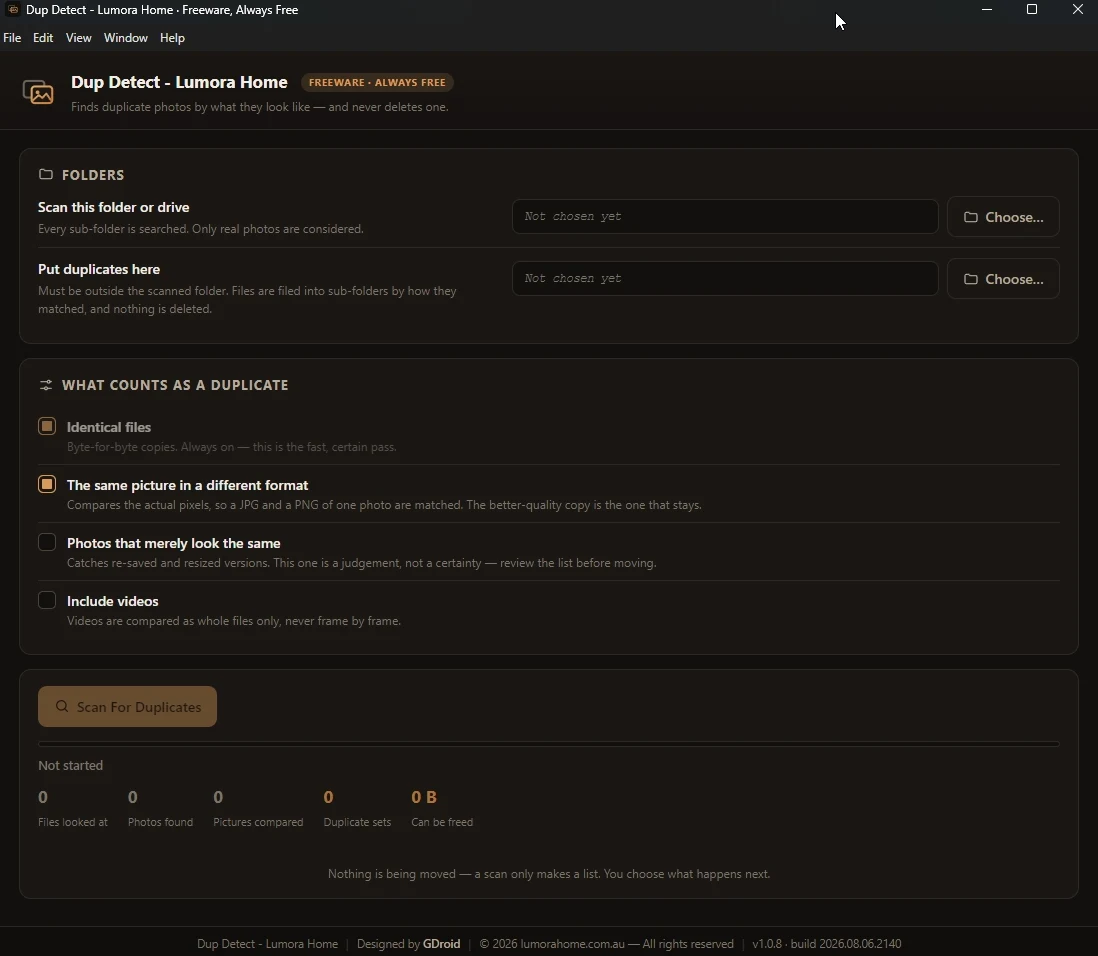This screenshot has height=956, width=1098.
Task: Open the View menu
Action: tap(78, 38)
